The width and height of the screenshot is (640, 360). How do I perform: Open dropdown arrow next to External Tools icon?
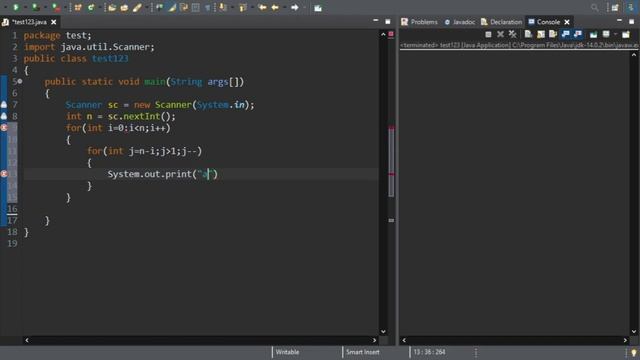[65, 7]
